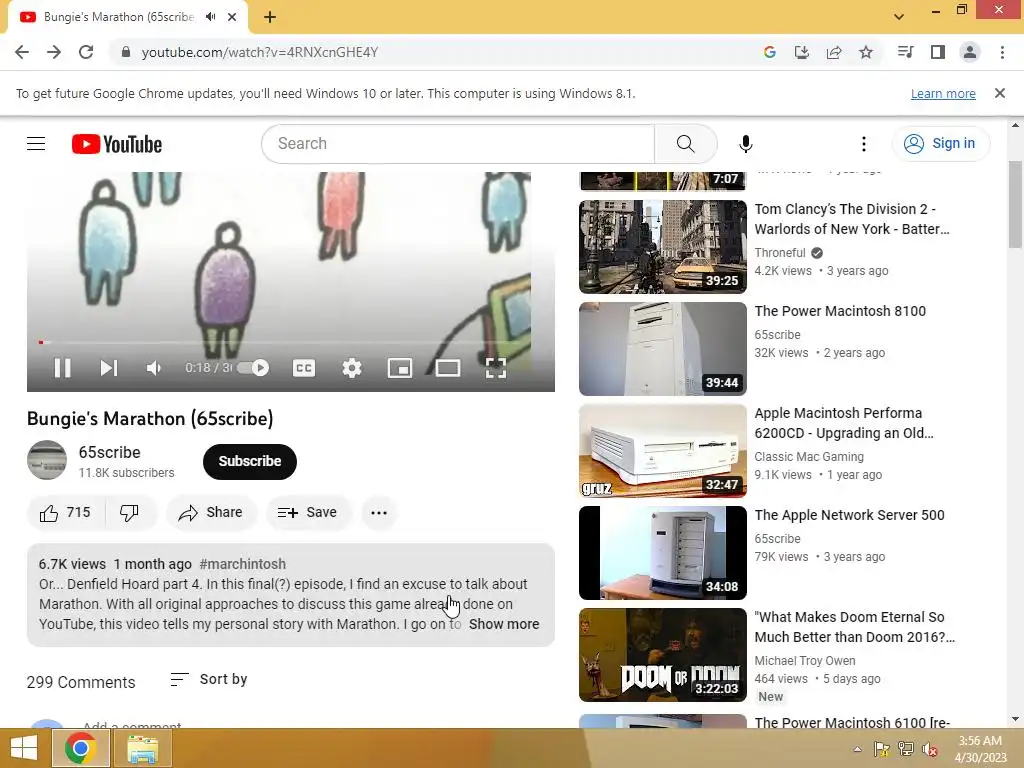The height and width of the screenshot is (768, 1024).
Task: Show hidden system tray icons
Action: tap(857, 749)
